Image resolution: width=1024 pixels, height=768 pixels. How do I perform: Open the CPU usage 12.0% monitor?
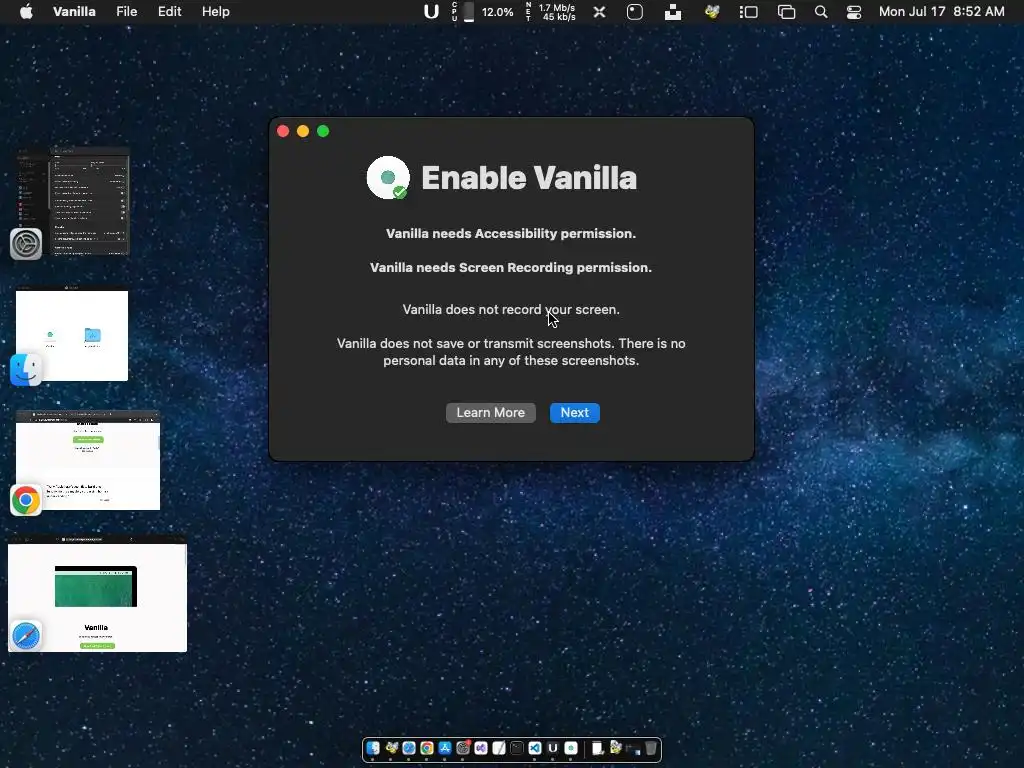(x=483, y=12)
